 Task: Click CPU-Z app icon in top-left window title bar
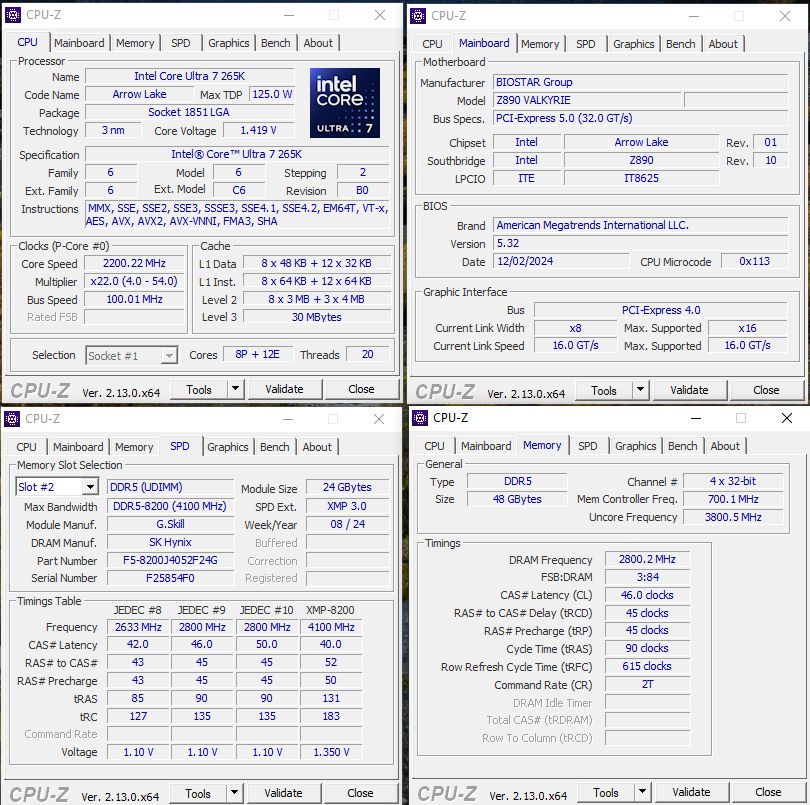tap(13, 15)
